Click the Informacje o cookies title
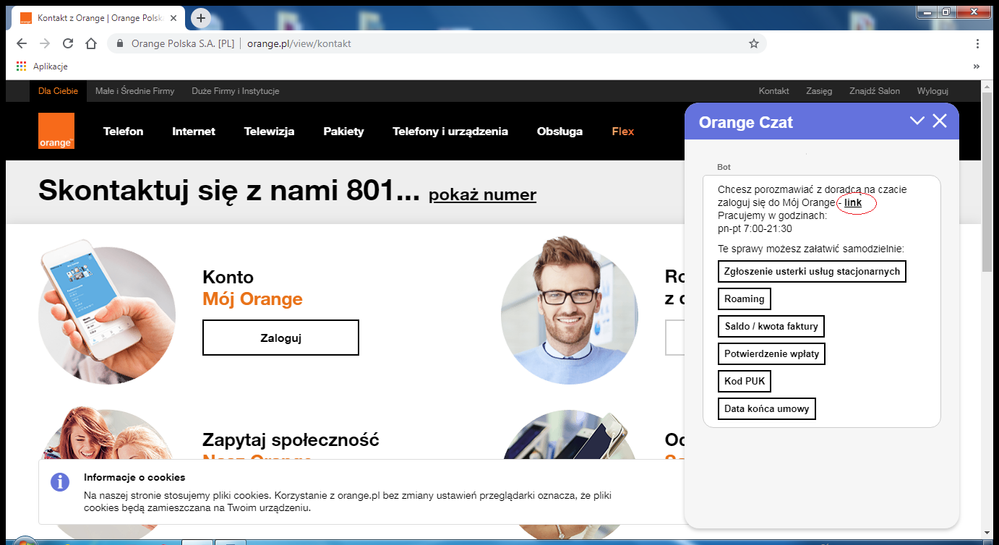Viewport: 999px width, 545px height. click(134, 477)
